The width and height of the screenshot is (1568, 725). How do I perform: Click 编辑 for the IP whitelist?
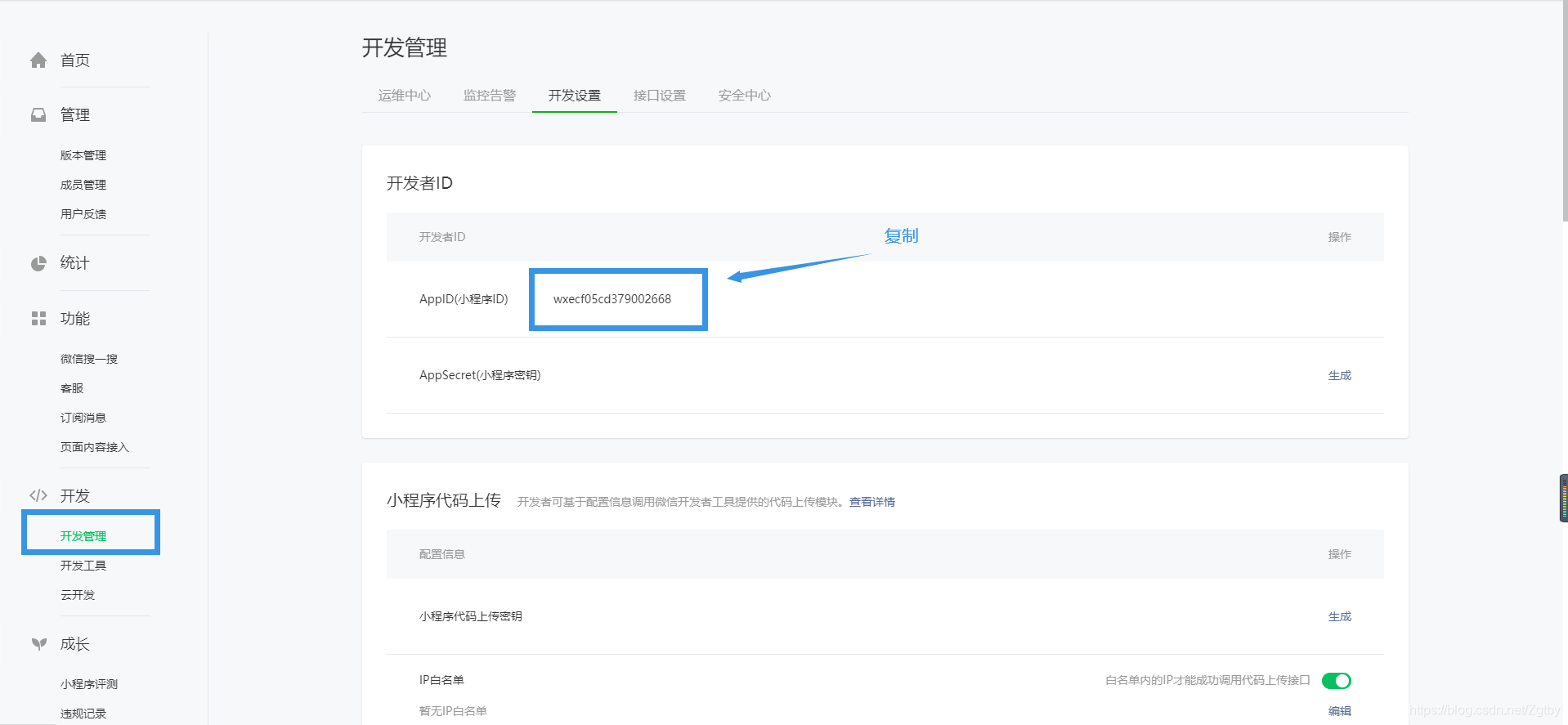pyautogui.click(x=1340, y=711)
